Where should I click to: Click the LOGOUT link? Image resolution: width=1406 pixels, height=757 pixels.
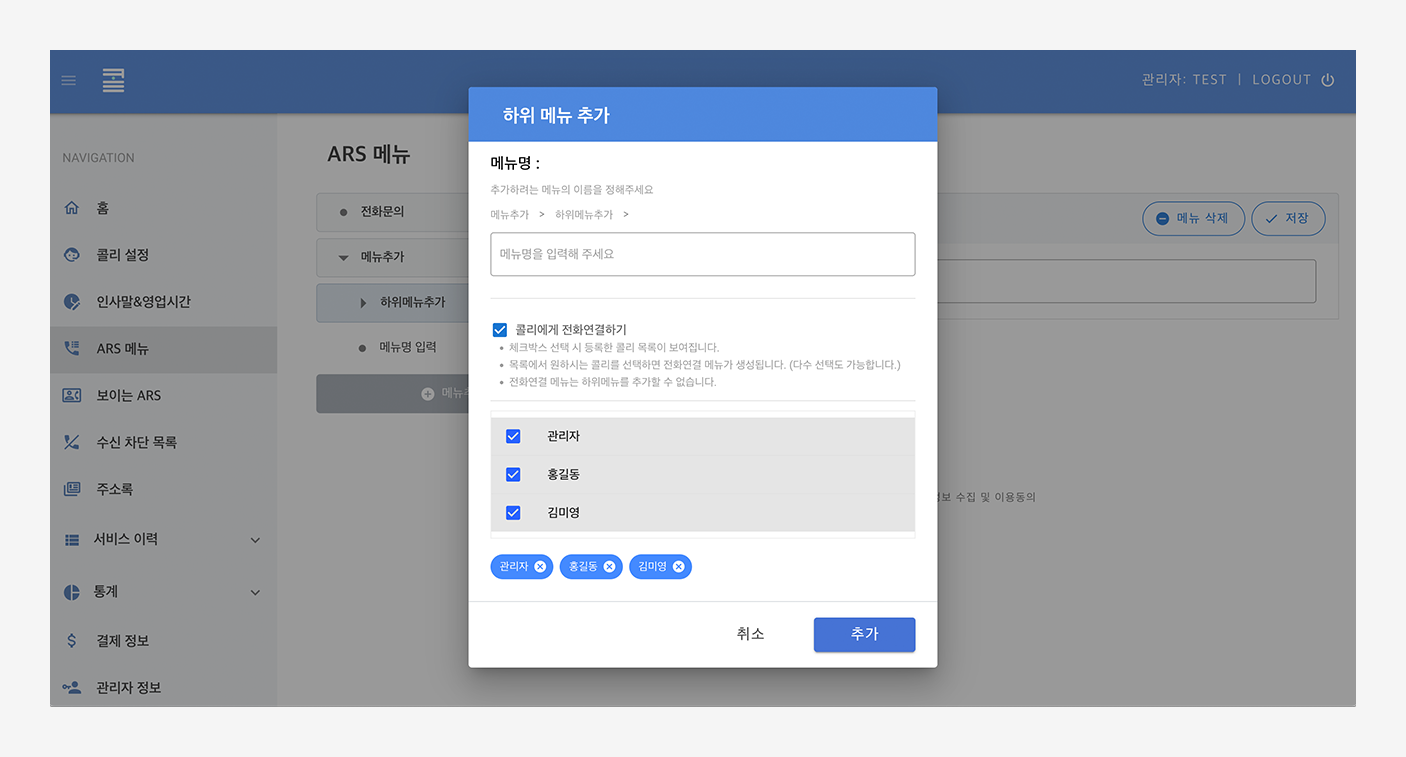1281,80
